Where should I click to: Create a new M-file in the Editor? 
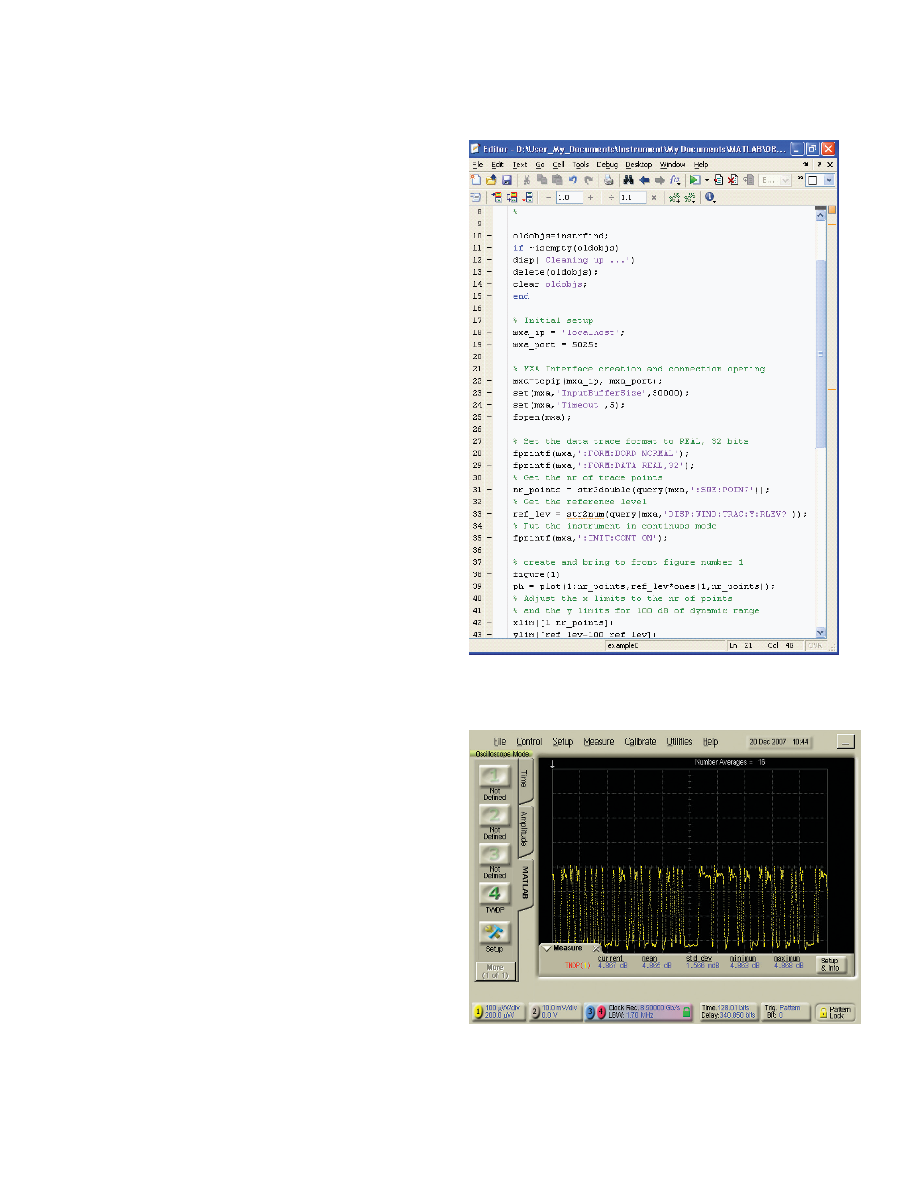(x=476, y=180)
